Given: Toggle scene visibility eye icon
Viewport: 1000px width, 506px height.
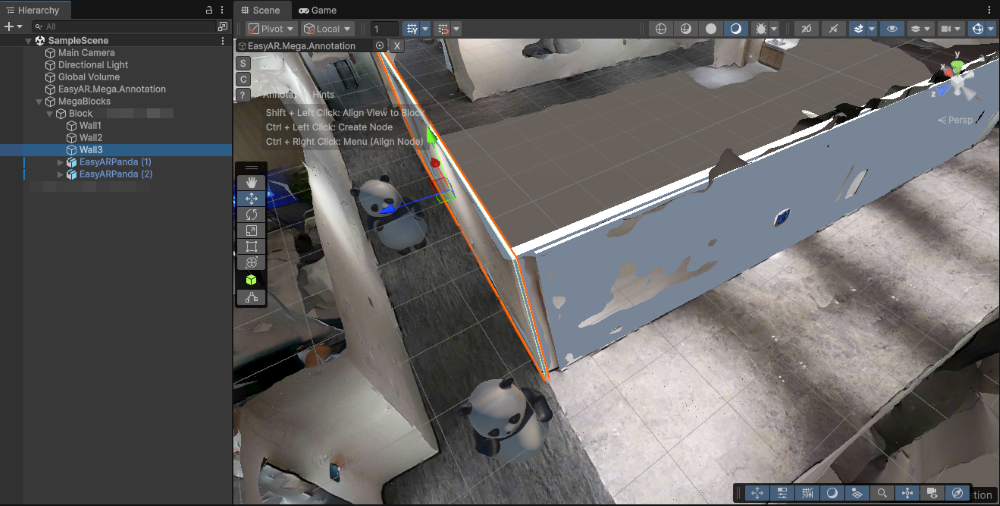Looking at the screenshot, I should click(892, 29).
